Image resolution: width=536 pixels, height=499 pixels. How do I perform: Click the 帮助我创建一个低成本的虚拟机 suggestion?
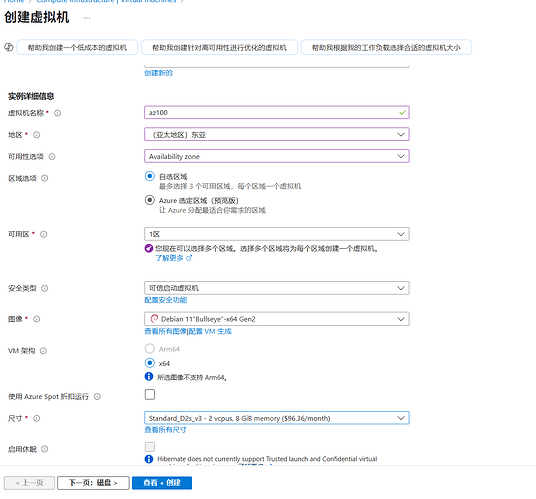point(77,48)
